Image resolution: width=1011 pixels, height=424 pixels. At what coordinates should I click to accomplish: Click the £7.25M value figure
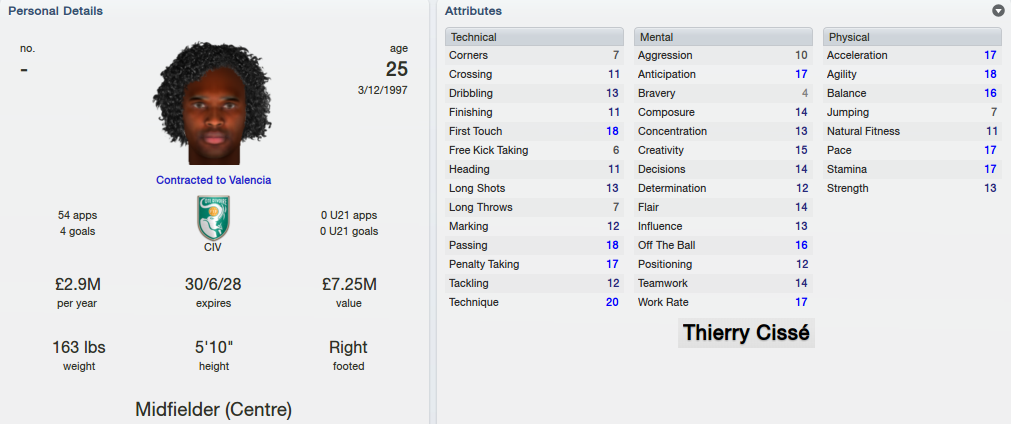click(349, 284)
